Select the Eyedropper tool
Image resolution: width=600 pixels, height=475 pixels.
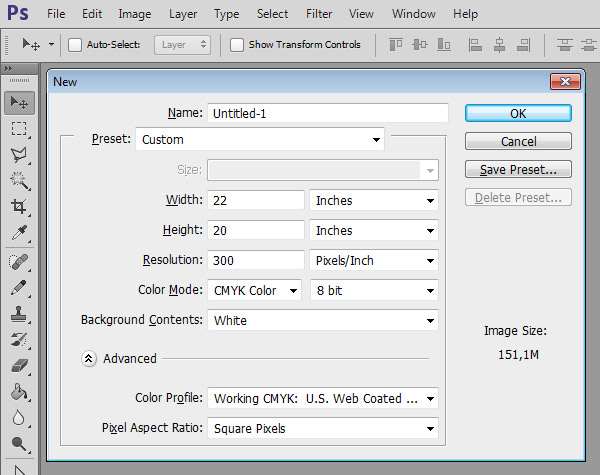pyautogui.click(x=19, y=233)
